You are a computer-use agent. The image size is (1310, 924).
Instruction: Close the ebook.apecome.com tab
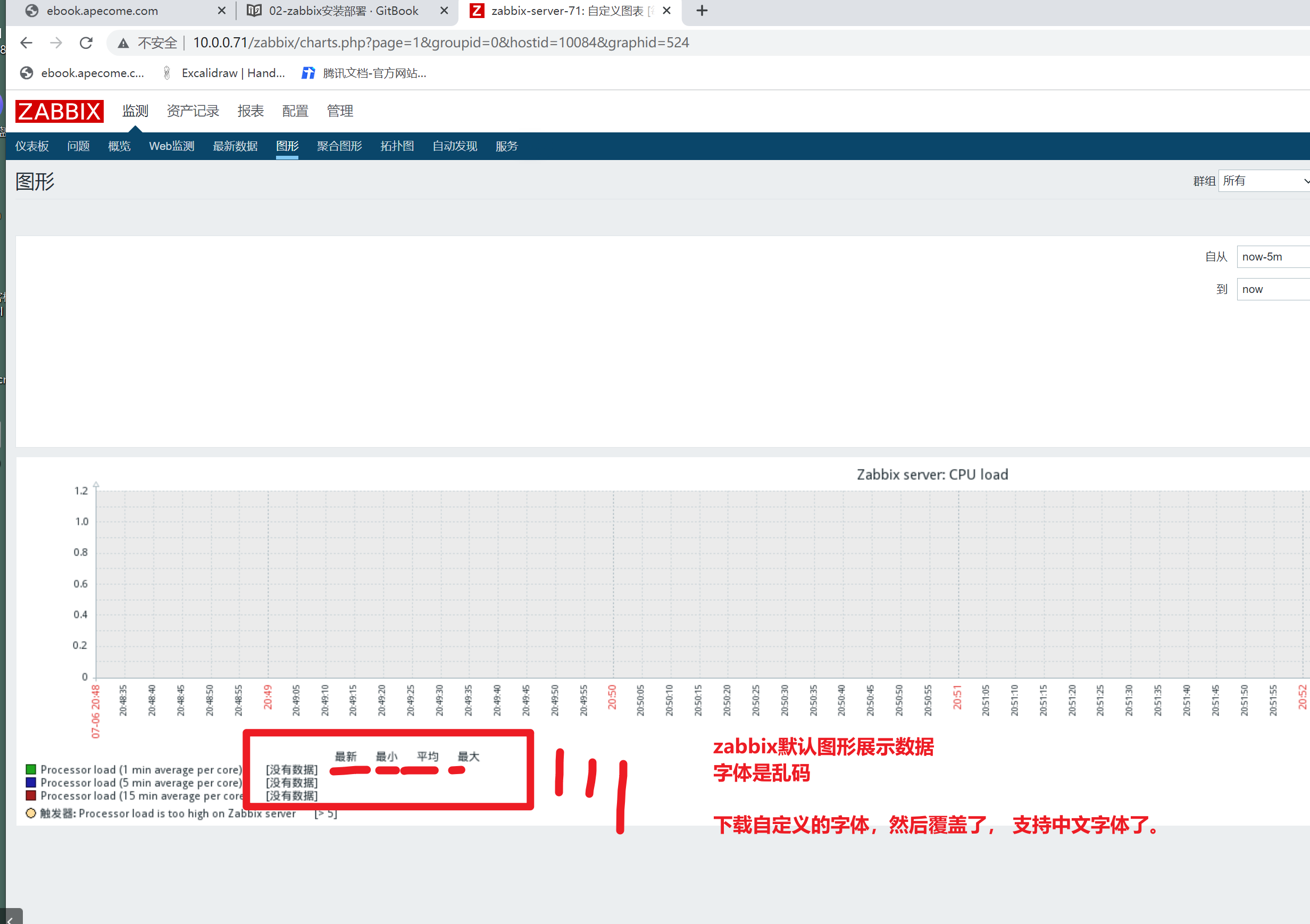coord(222,11)
